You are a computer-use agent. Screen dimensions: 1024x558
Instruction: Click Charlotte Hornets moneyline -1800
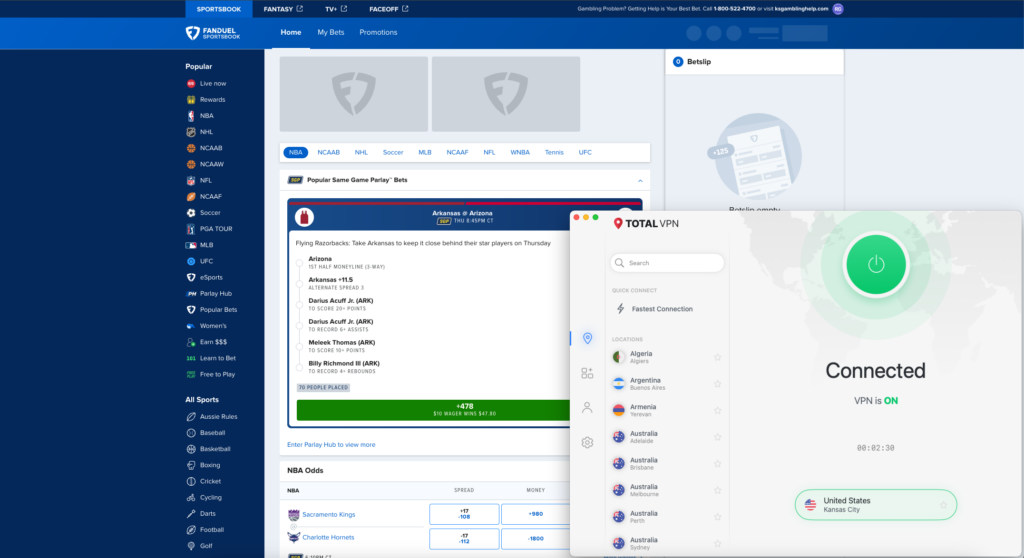[536, 538]
